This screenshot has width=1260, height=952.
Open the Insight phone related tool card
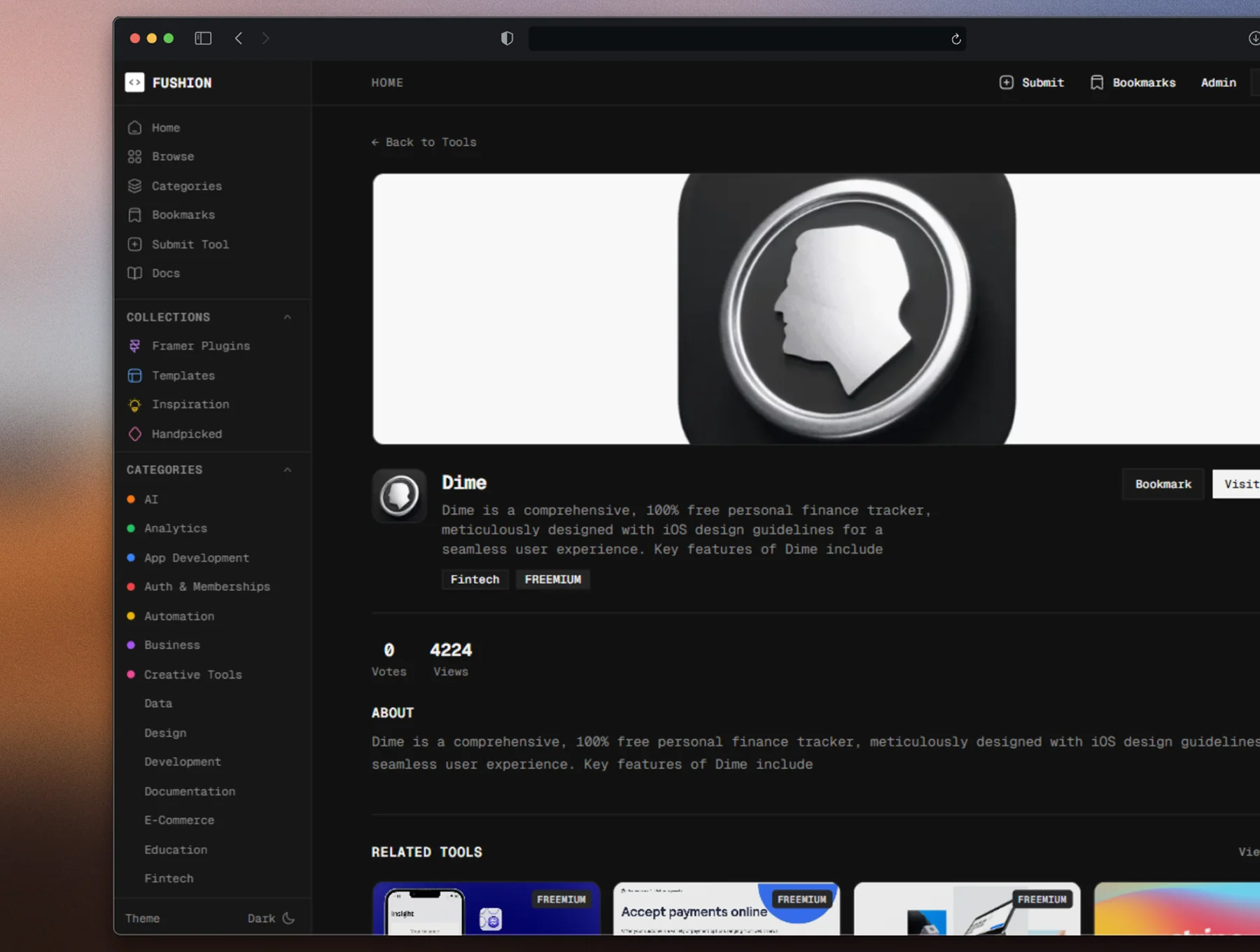click(x=486, y=909)
